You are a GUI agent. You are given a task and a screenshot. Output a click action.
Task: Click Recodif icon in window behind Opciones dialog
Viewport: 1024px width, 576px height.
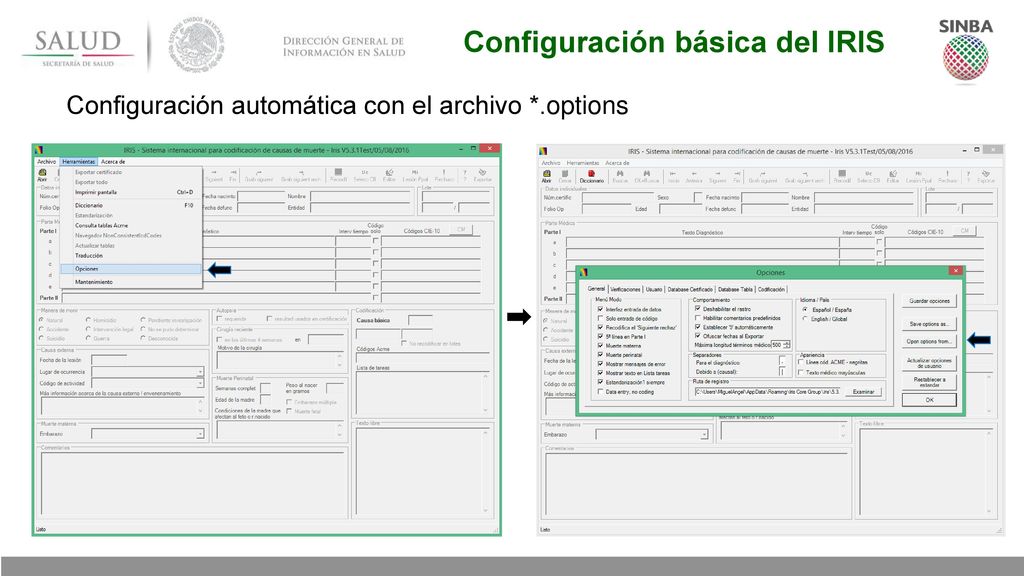[x=842, y=176]
